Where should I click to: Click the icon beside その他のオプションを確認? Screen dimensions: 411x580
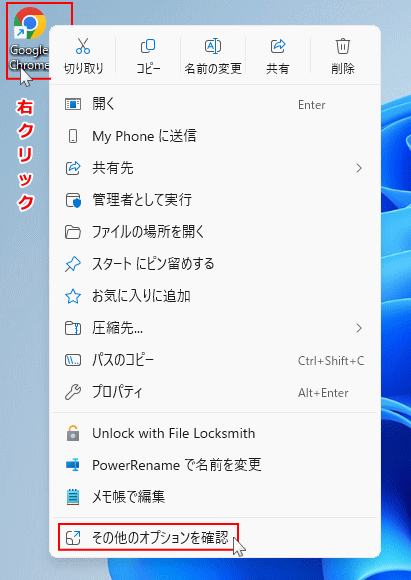click(x=73, y=538)
